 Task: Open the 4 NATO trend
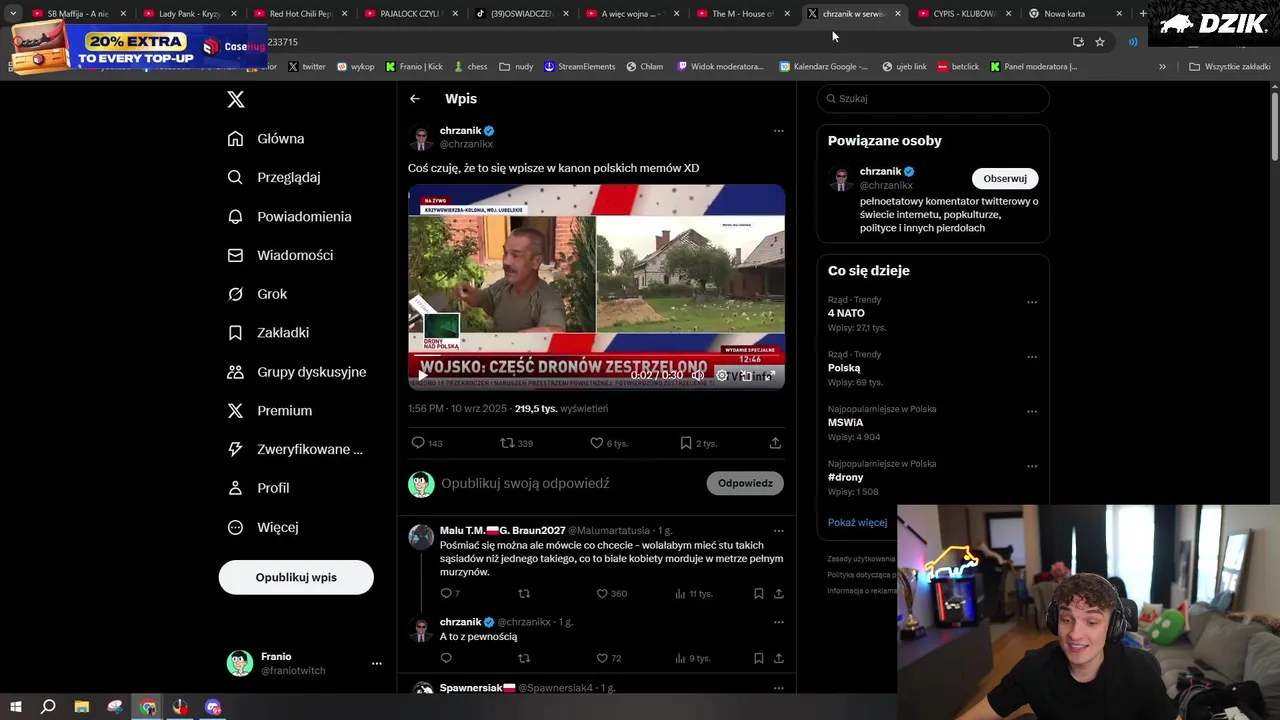[846, 313]
